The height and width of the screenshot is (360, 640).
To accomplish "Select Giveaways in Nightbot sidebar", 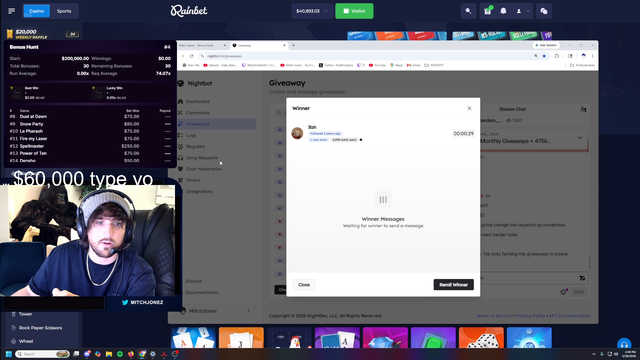I will click(x=198, y=124).
